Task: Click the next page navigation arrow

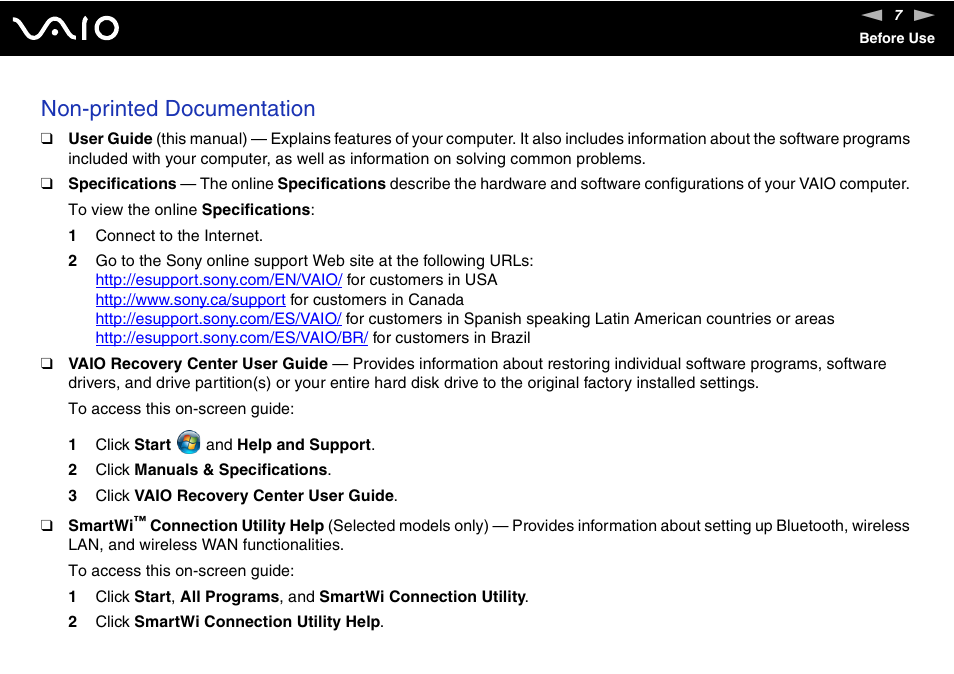Action: 924,14
